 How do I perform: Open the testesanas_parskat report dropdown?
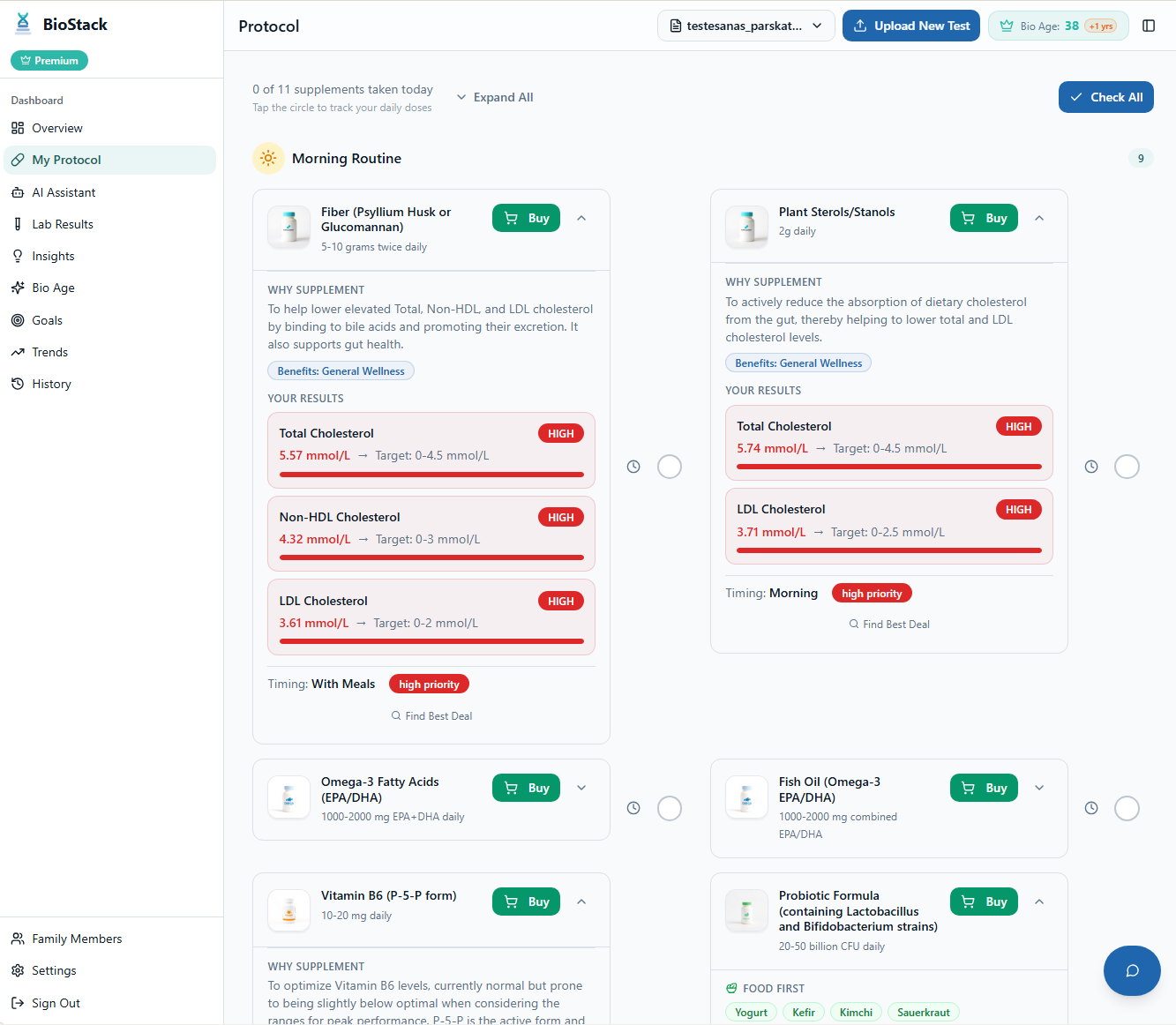(x=745, y=26)
